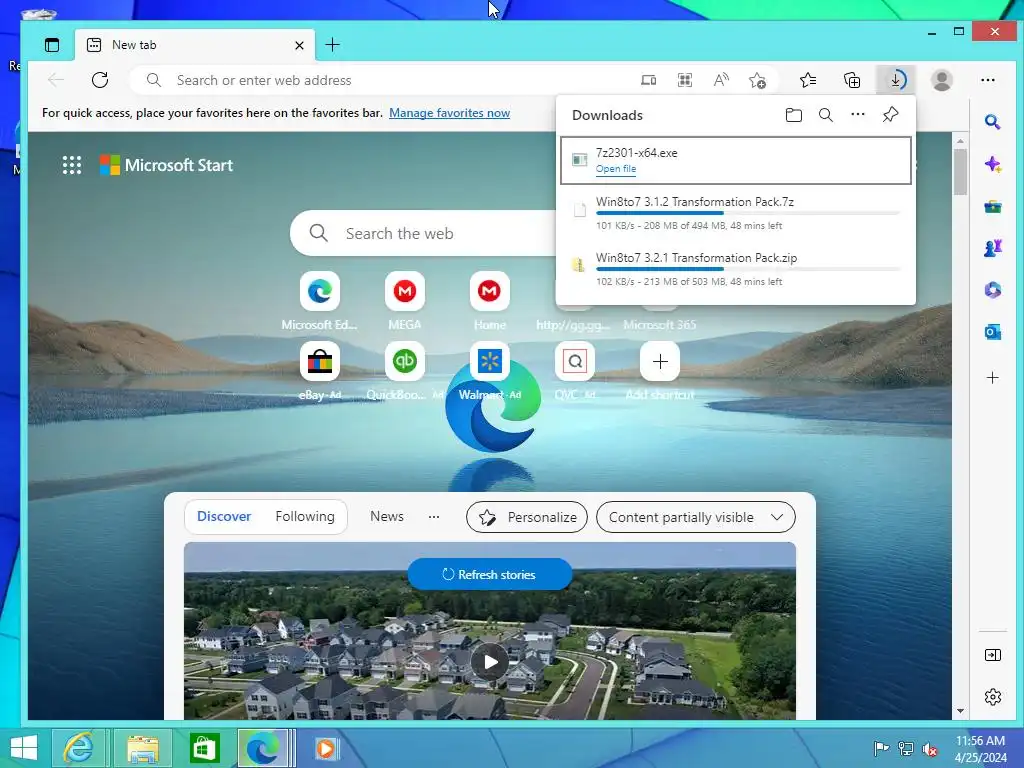Open the sidebar Search icon
Screen dimensions: 1024x768
[x=993, y=122]
